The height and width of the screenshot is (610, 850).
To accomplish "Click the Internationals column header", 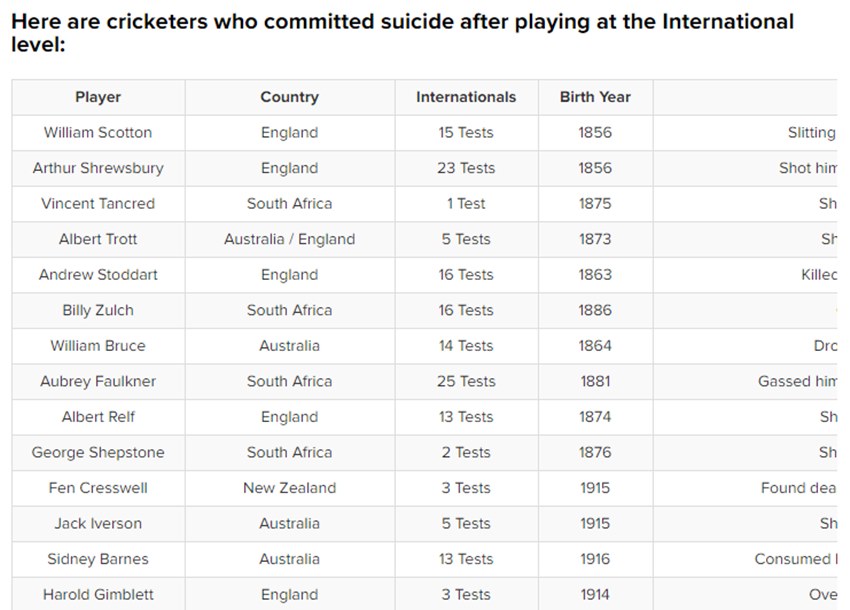I will coord(466,97).
